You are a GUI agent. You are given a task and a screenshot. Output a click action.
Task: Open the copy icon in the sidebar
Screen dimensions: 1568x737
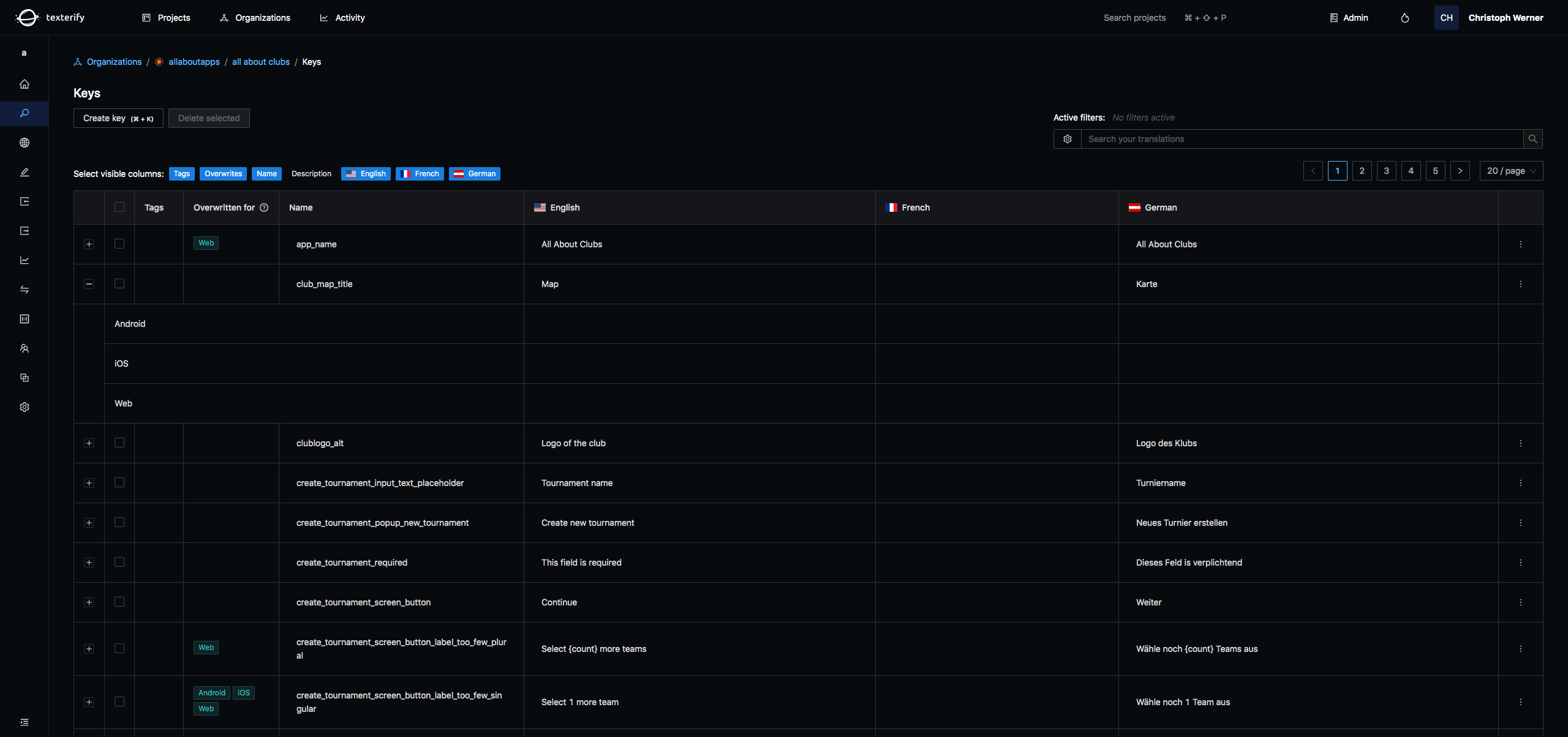[24, 378]
